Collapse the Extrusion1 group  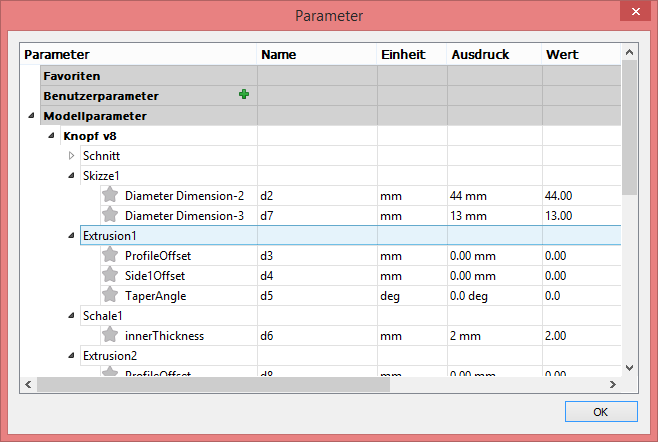(71, 236)
